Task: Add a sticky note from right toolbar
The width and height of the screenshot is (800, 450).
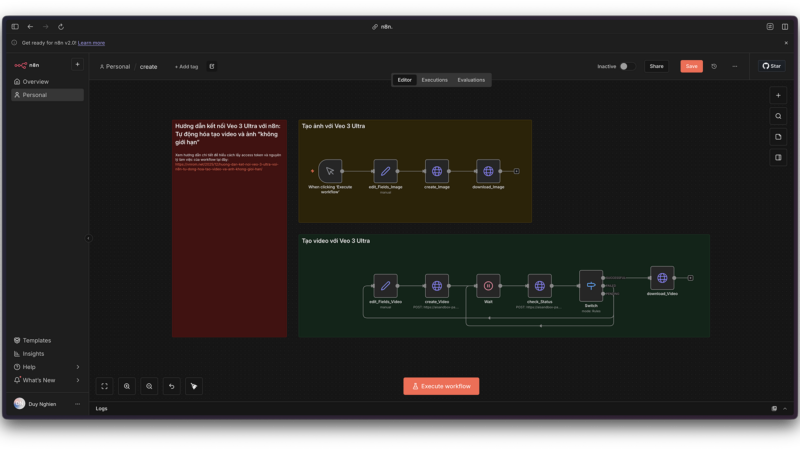Action: 778,137
